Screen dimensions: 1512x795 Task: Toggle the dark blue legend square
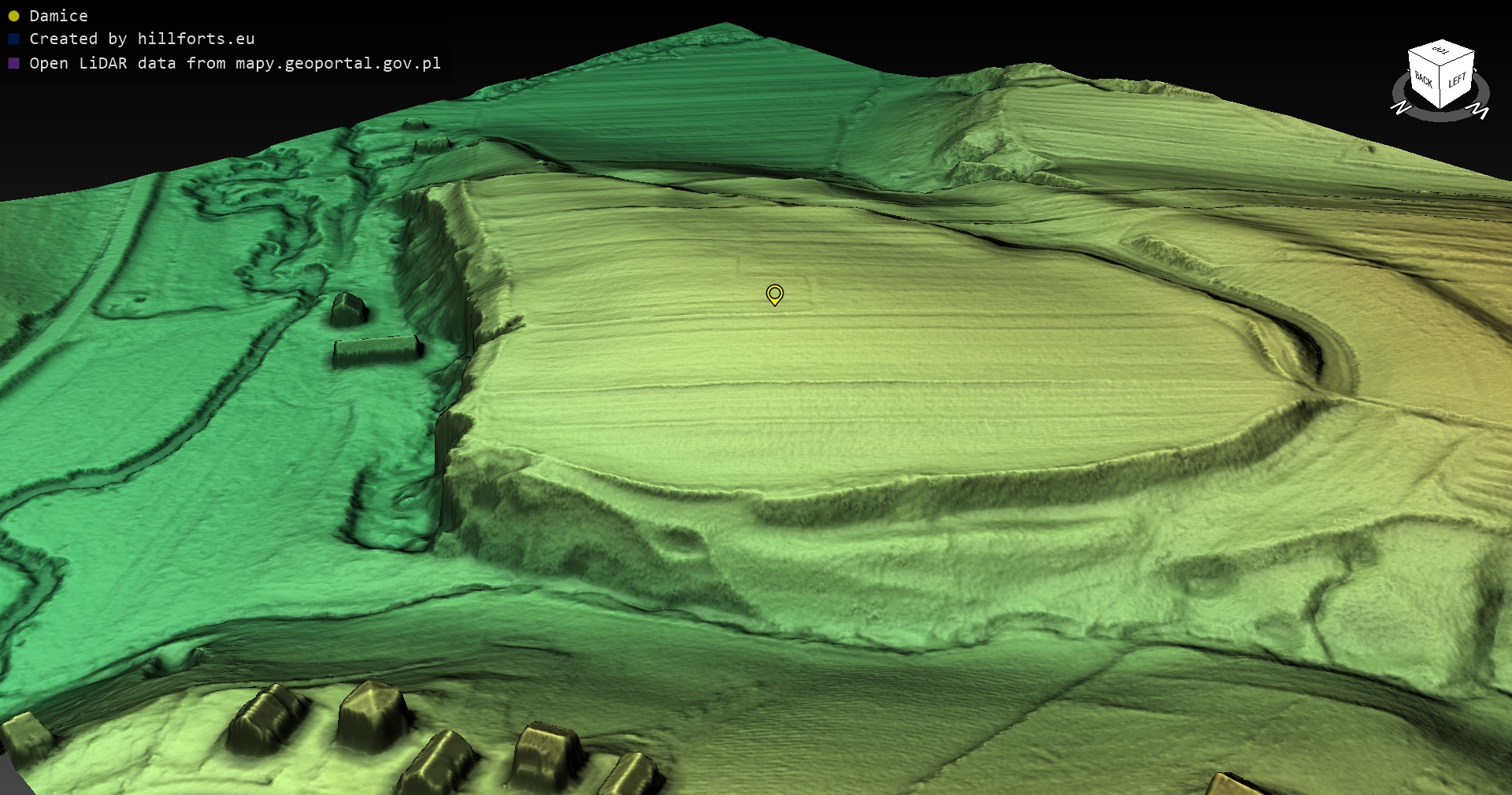point(13,39)
